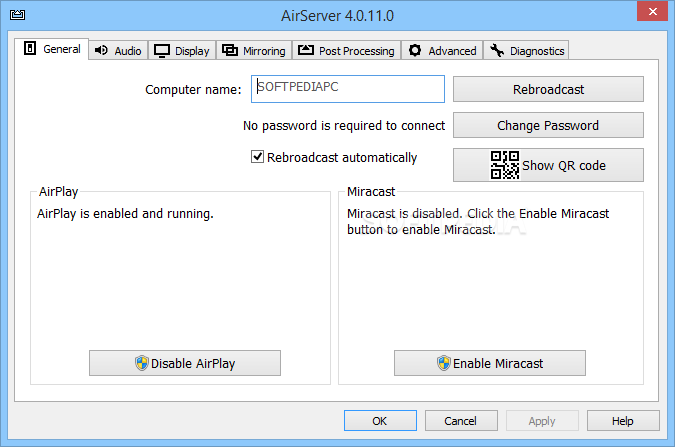Go to the Advanced tab label
This screenshot has height=447, width=675.
pos(452,51)
